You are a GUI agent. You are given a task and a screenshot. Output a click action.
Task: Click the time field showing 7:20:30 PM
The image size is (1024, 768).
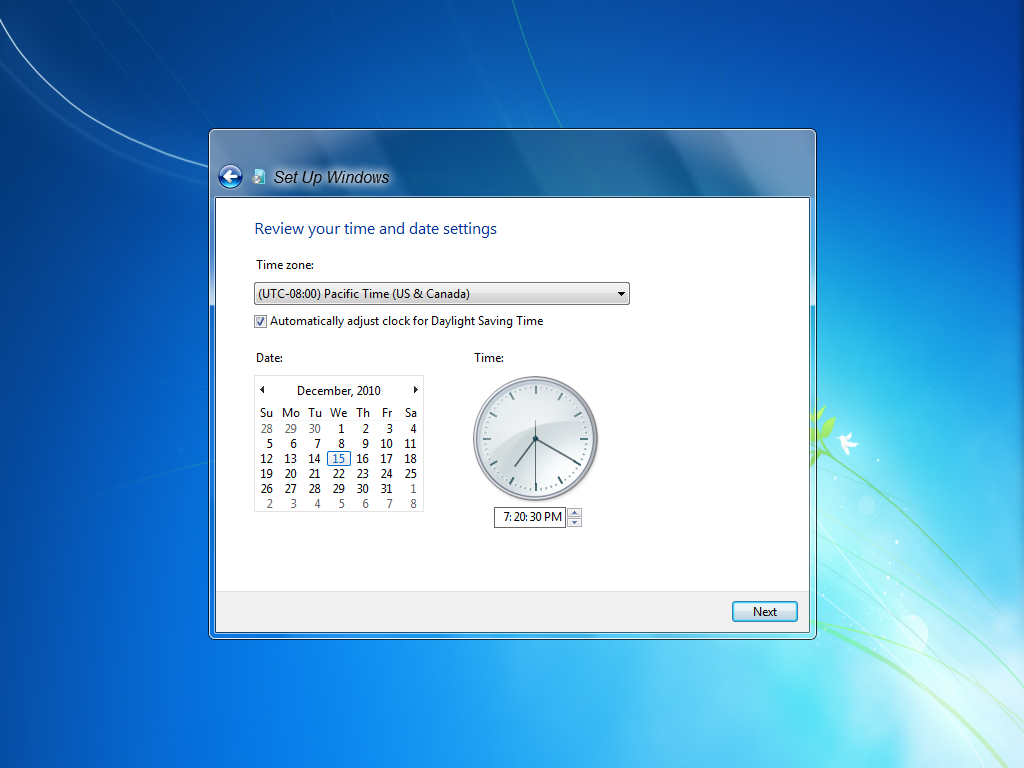(530, 517)
